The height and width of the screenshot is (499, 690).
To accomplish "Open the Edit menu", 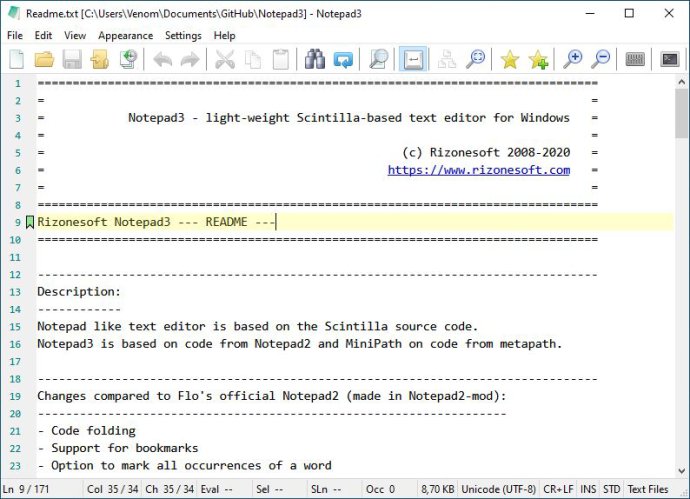I will pyautogui.click(x=43, y=35).
